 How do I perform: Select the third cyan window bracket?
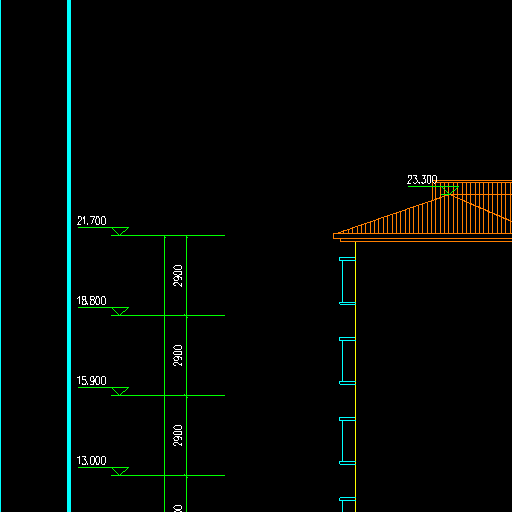pos(347,441)
